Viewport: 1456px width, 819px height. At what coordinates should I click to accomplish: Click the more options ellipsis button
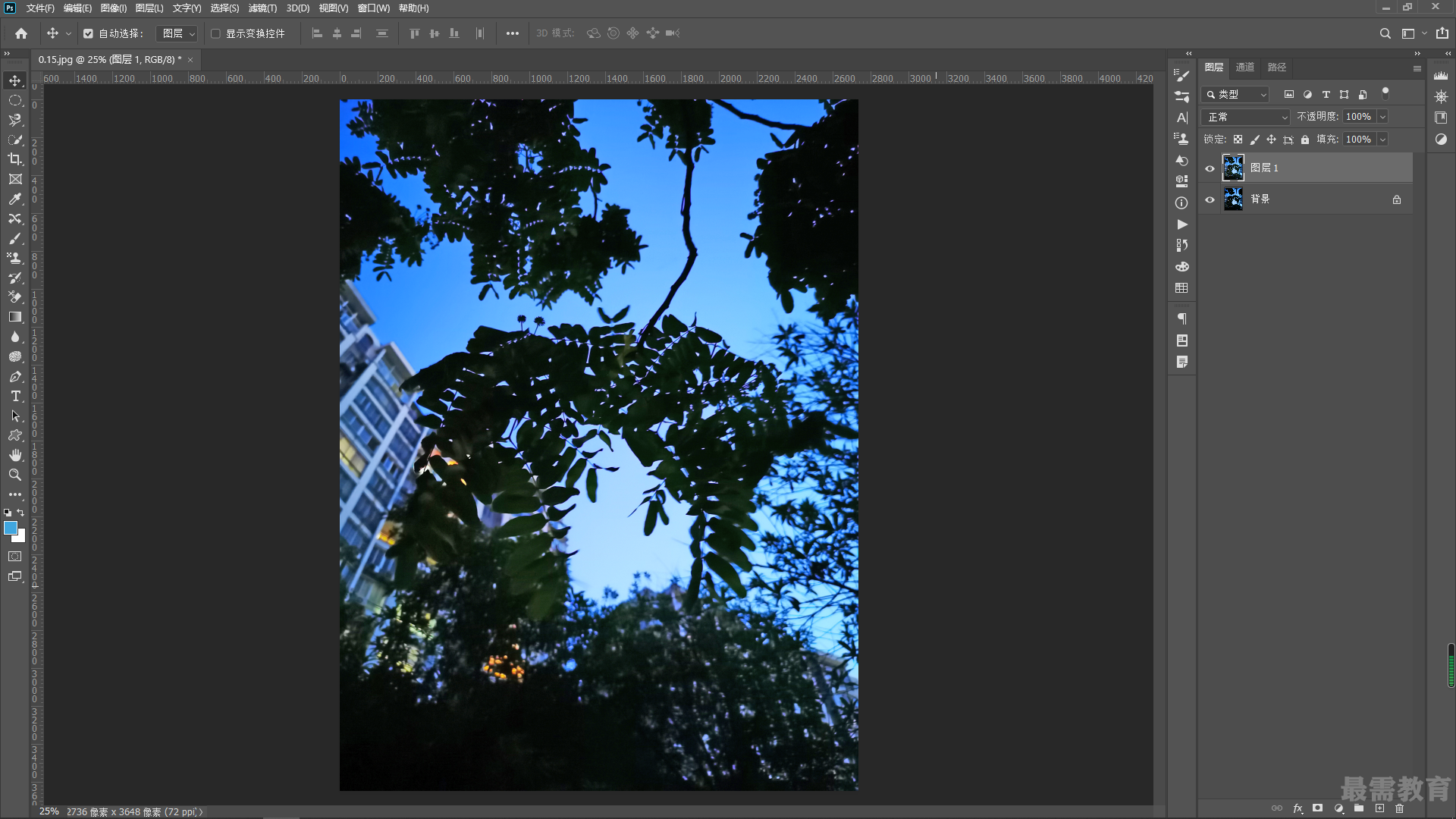point(513,33)
